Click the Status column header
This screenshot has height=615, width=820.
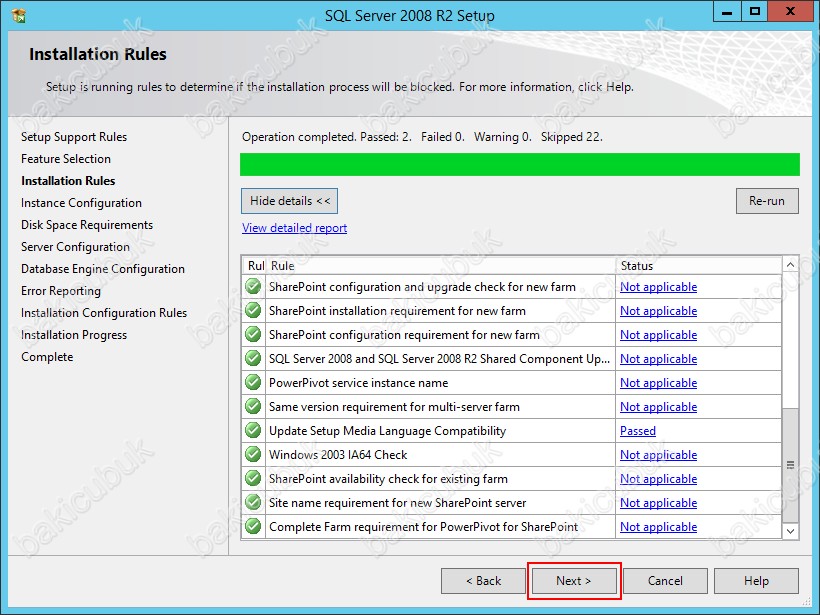pos(699,266)
